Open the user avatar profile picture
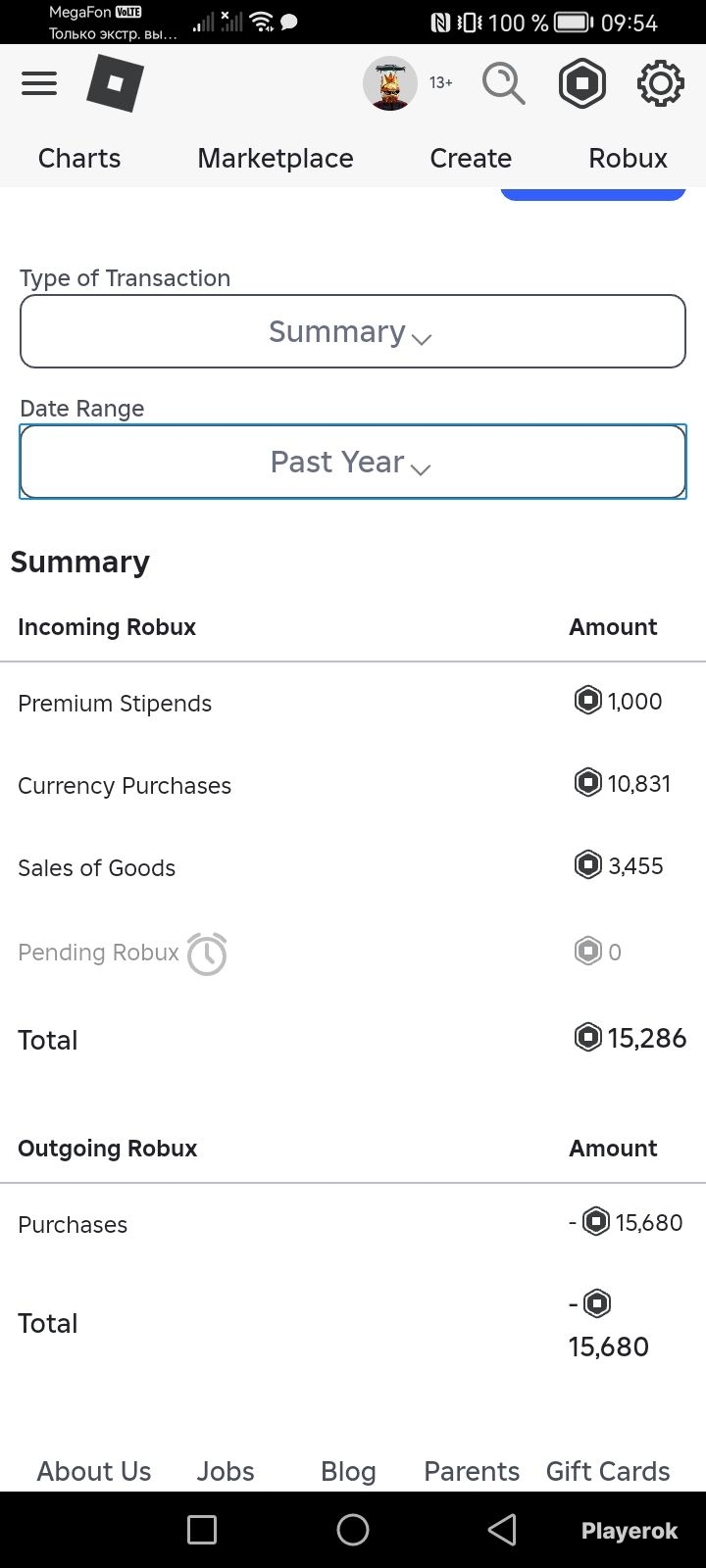This screenshot has width=706, height=1568. point(390,83)
